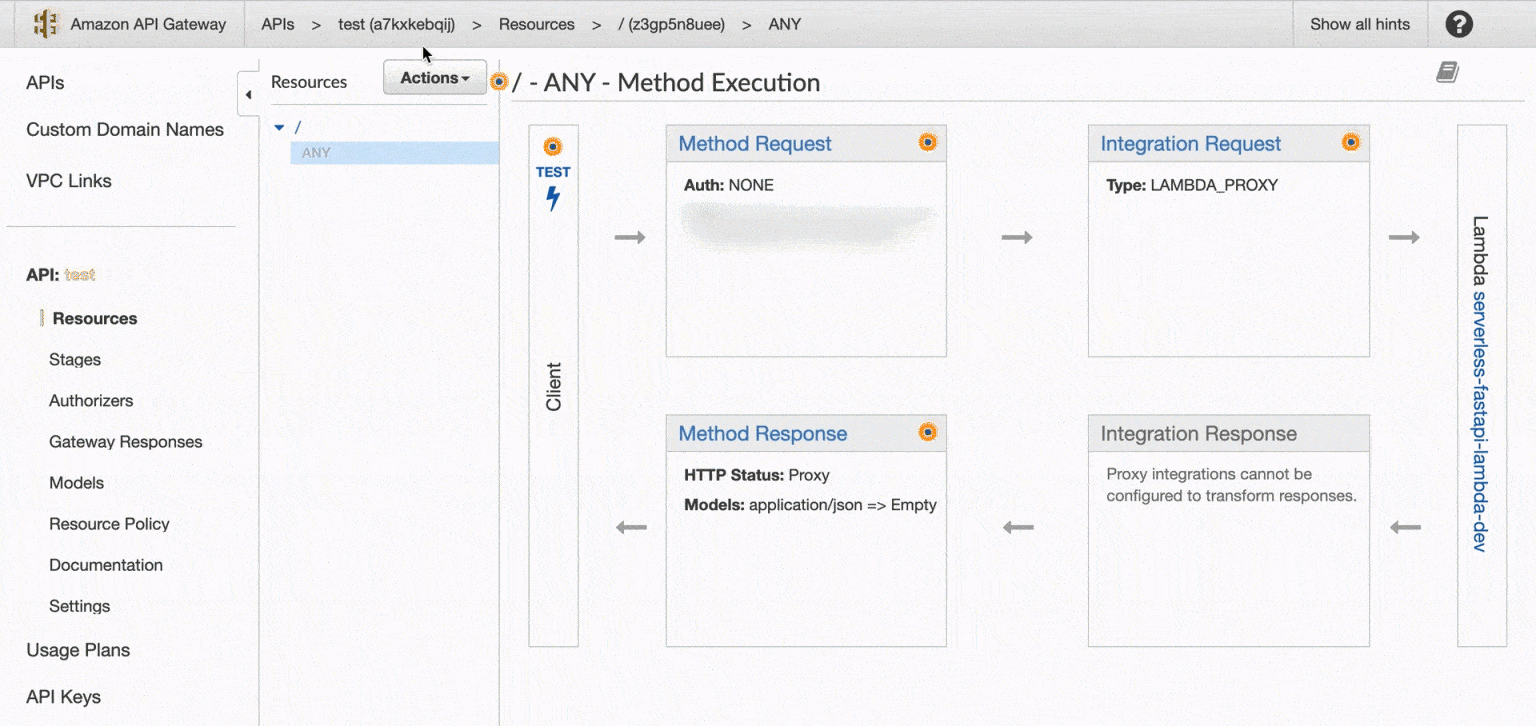Go to APIs in left sidebar
The width and height of the screenshot is (1536, 726).
point(45,83)
